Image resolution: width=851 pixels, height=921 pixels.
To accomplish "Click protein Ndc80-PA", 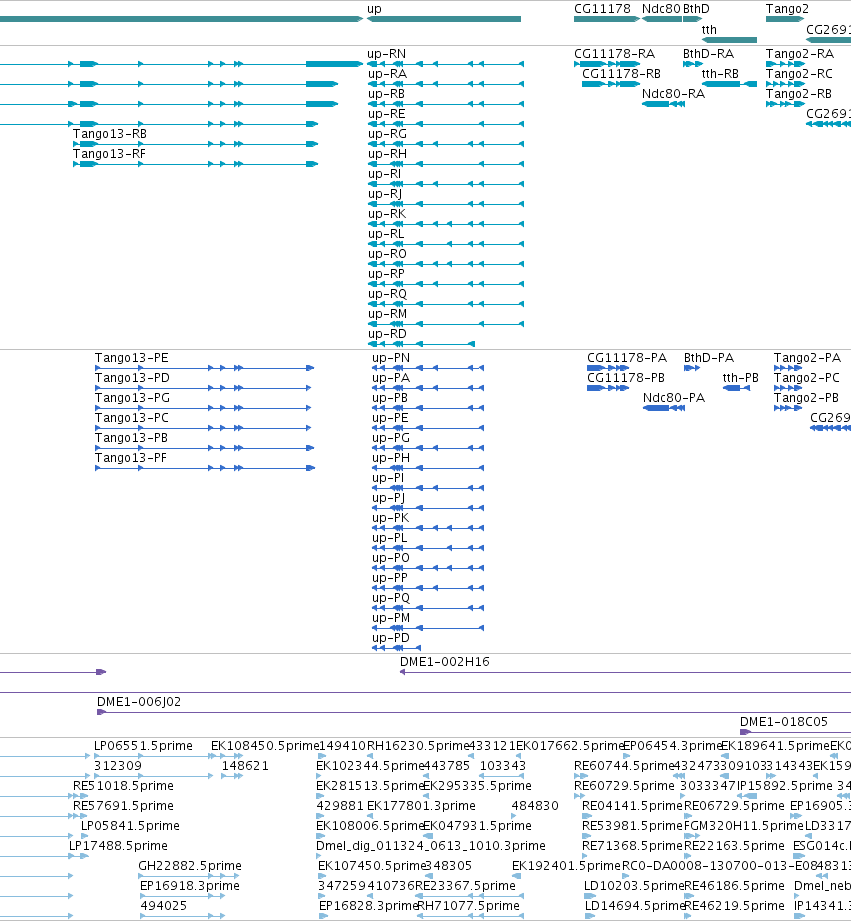I will tap(664, 408).
